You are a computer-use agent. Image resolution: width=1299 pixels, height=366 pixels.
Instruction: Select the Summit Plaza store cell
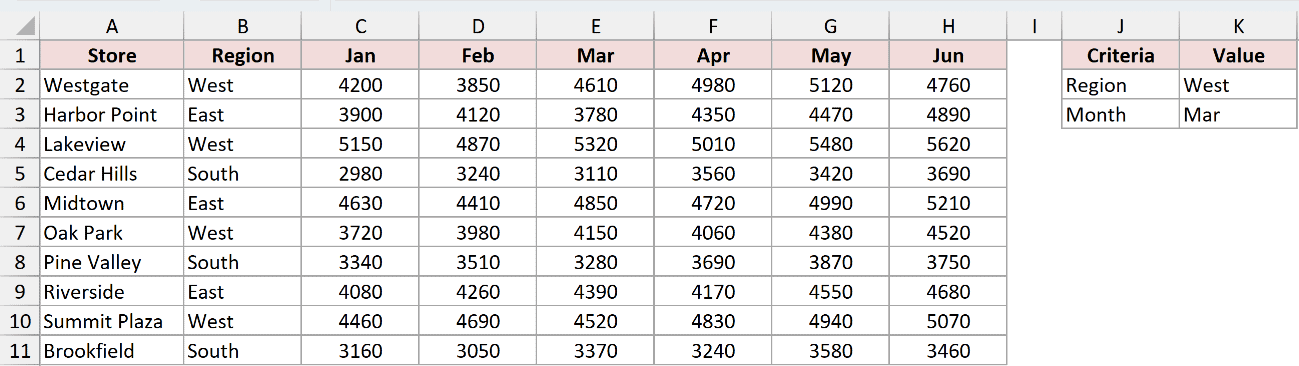tap(112, 321)
